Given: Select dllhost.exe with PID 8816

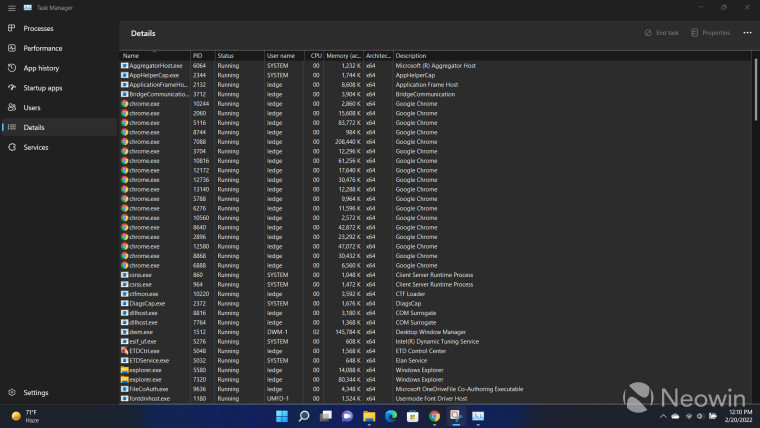Looking at the screenshot, I should coord(435,313).
